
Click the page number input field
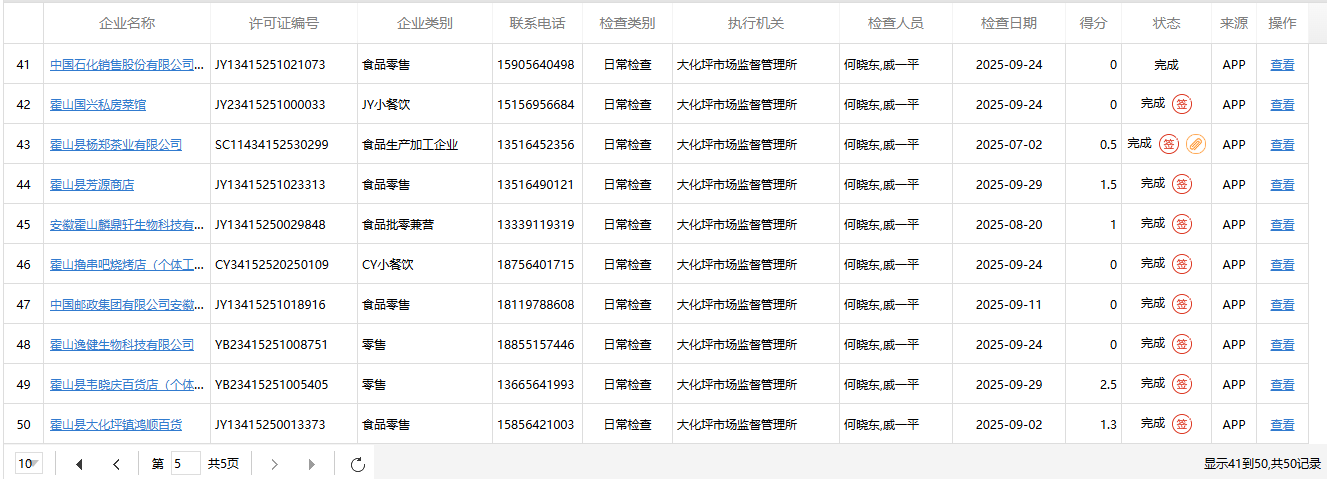pyautogui.click(x=185, y=464)
